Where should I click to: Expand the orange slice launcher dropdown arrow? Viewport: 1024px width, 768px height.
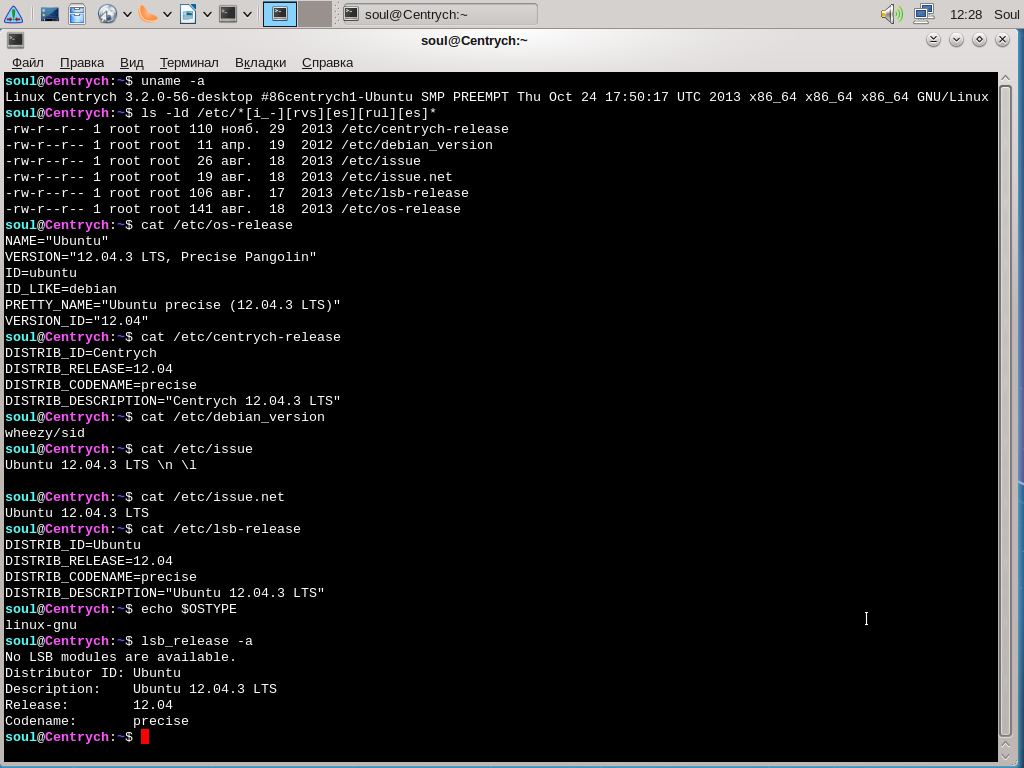[167, 14]
